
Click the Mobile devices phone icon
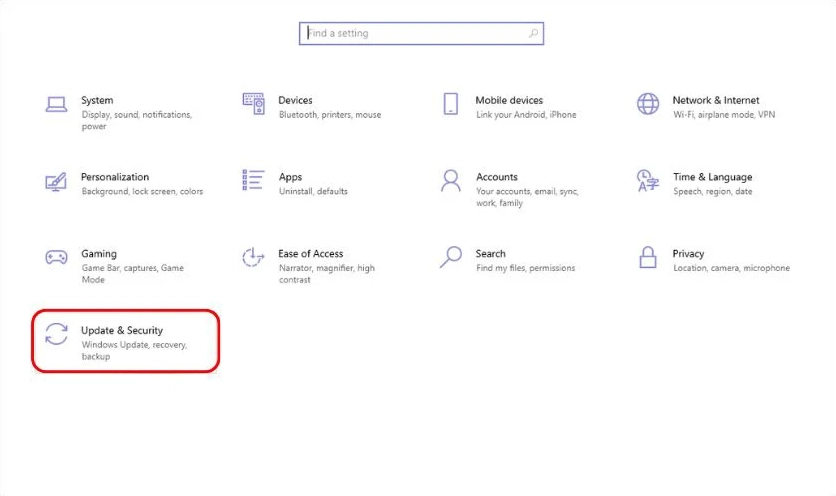click(451, 103)
